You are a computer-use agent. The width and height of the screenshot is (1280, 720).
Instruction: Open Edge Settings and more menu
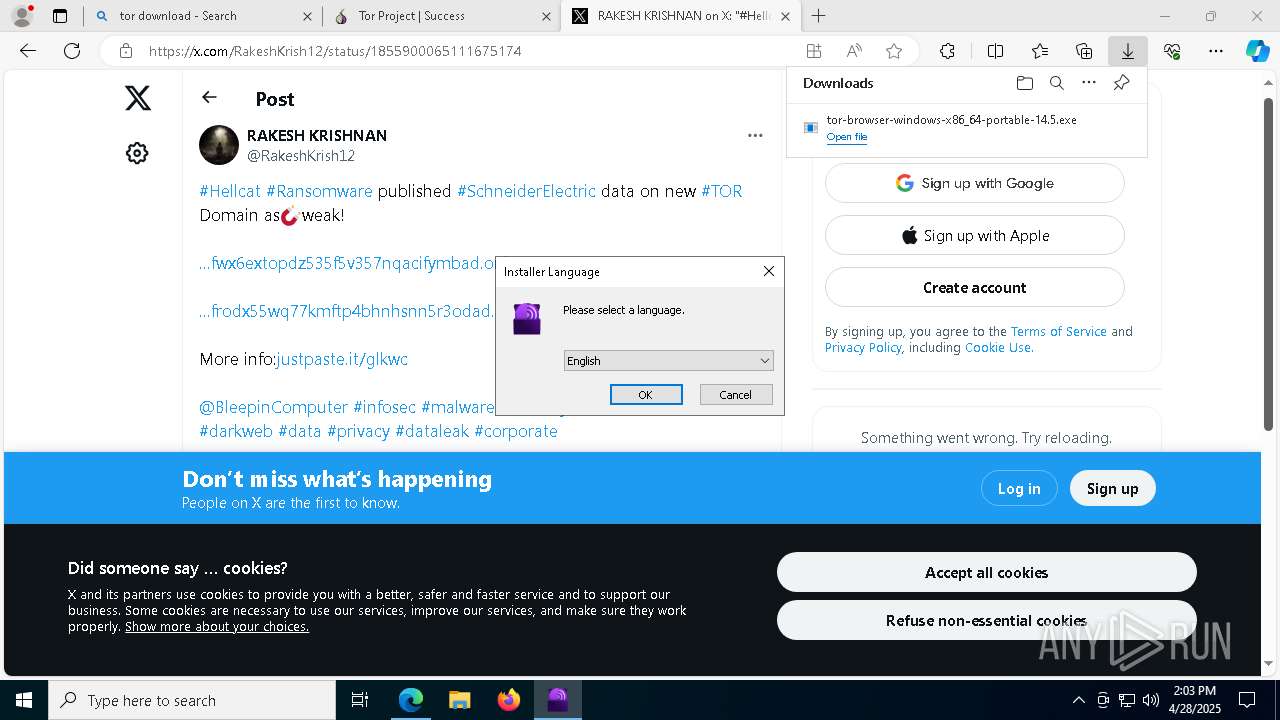(x=1216, y=51)
